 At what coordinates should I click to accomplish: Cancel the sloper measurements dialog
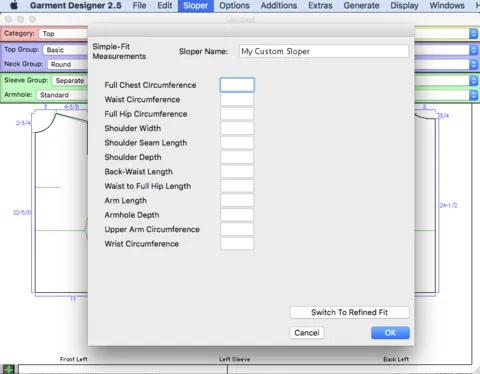point(307,333)
